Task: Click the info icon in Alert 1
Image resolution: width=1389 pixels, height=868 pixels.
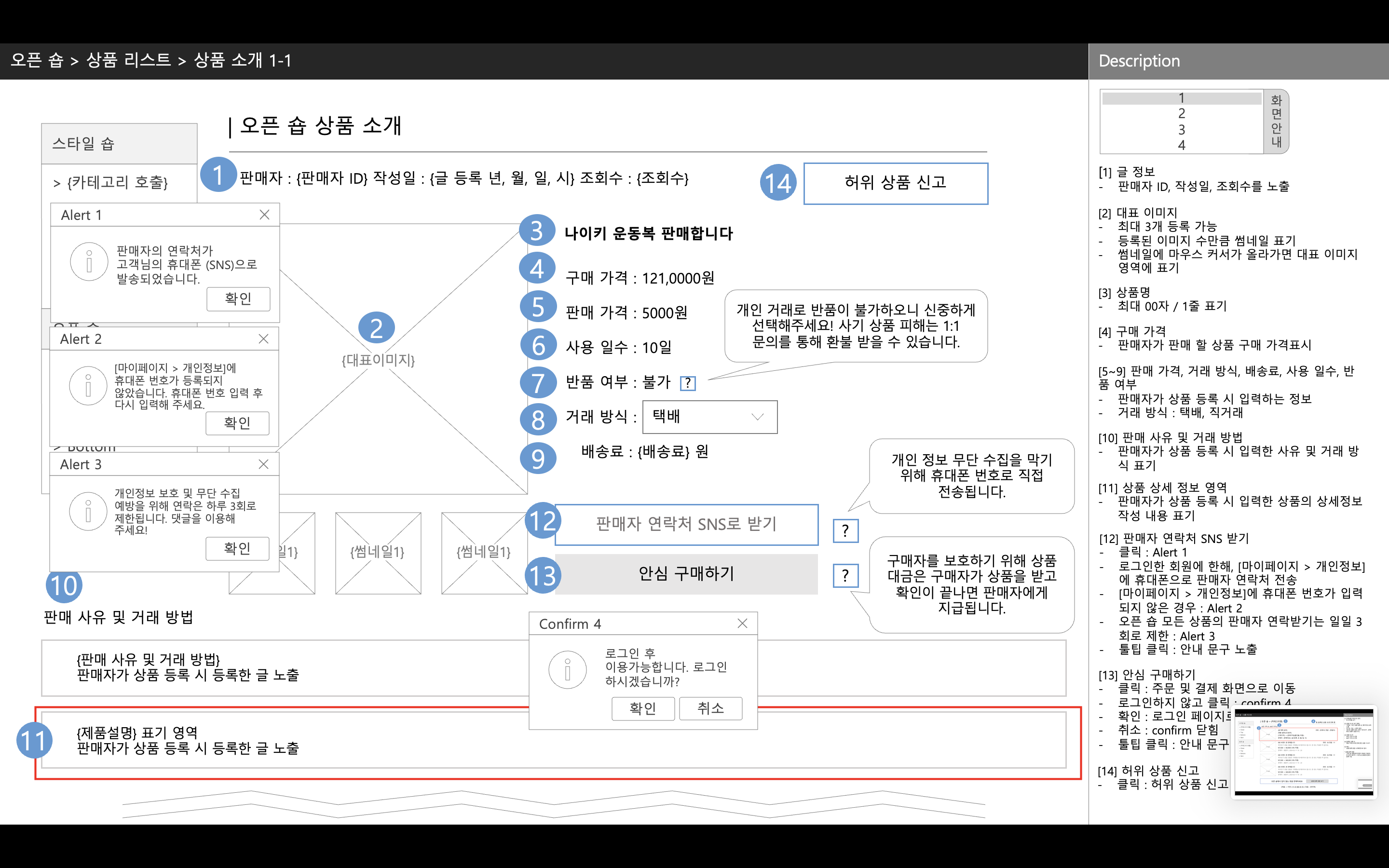Action: tap(89, 262)
